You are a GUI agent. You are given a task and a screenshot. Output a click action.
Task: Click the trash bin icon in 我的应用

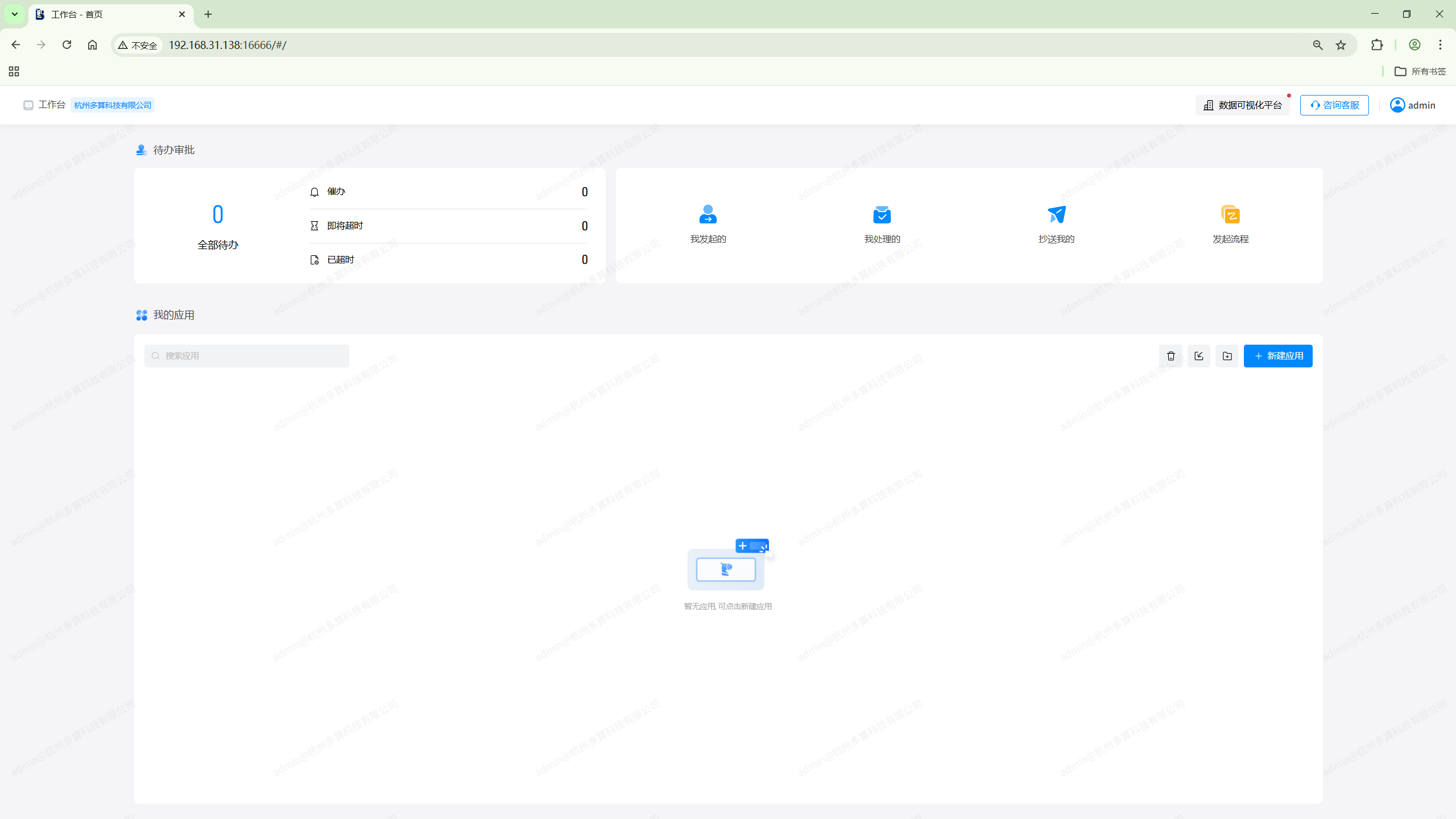pyautogui.click(x=1170, y=356)
